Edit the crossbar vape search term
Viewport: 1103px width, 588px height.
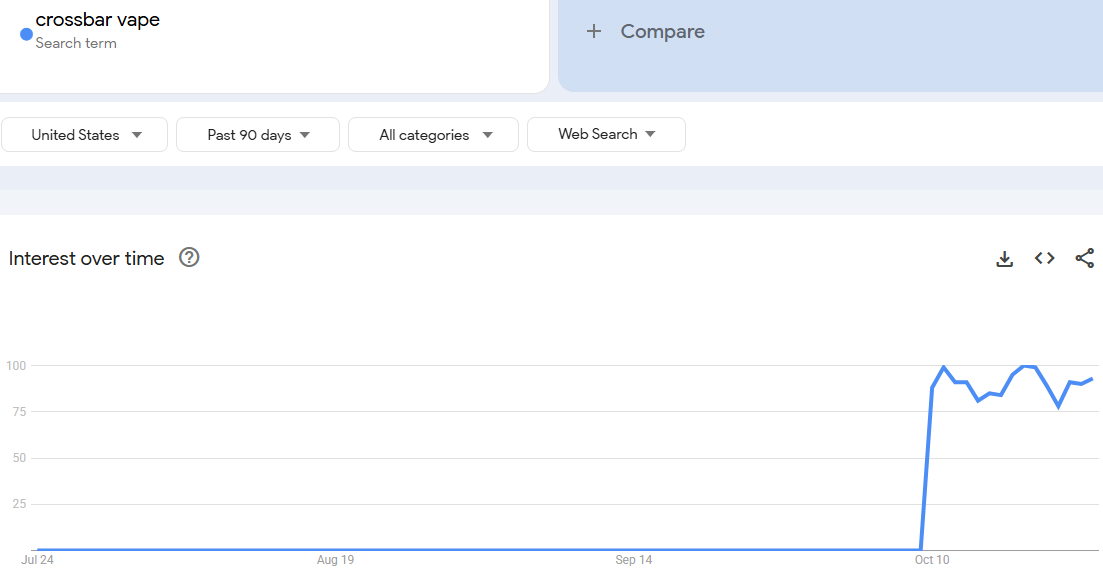[x=98, y=20]
